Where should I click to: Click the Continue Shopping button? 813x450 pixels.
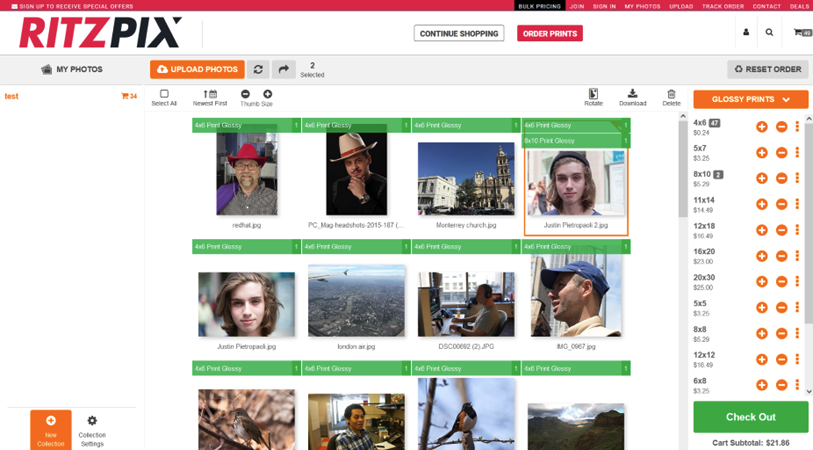[x=459, y=33]
